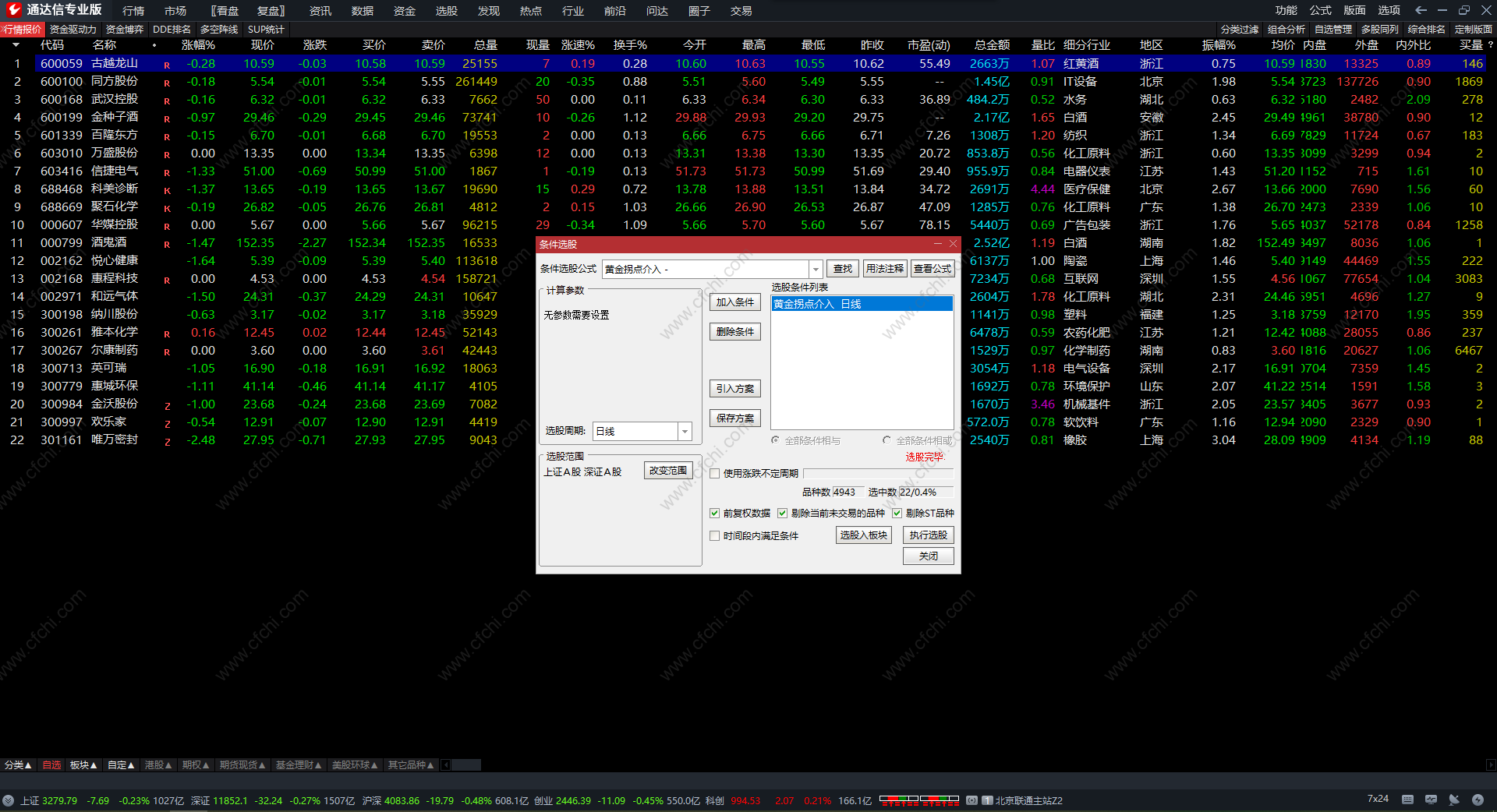
Task: Open the monitor icon in status bar
Action: point(1431,800)
